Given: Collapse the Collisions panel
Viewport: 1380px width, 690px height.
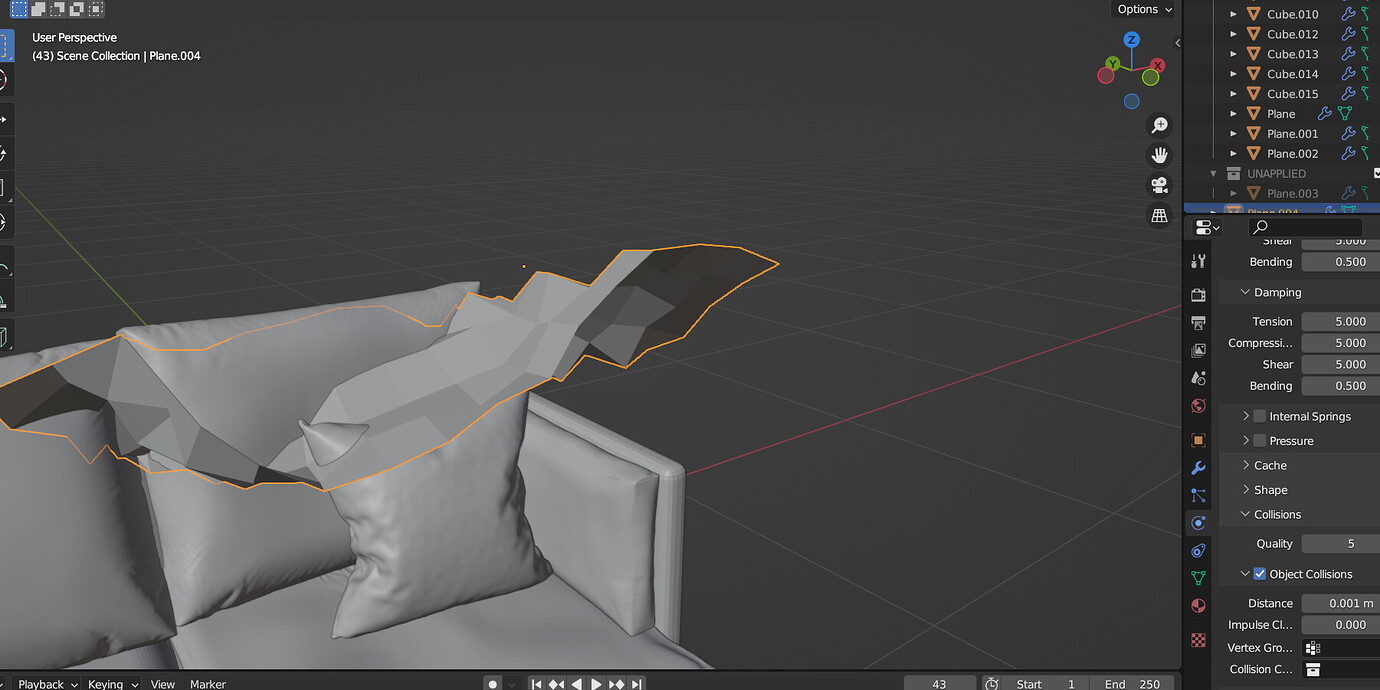Looking at the screenshot, I should [1246, 514].
